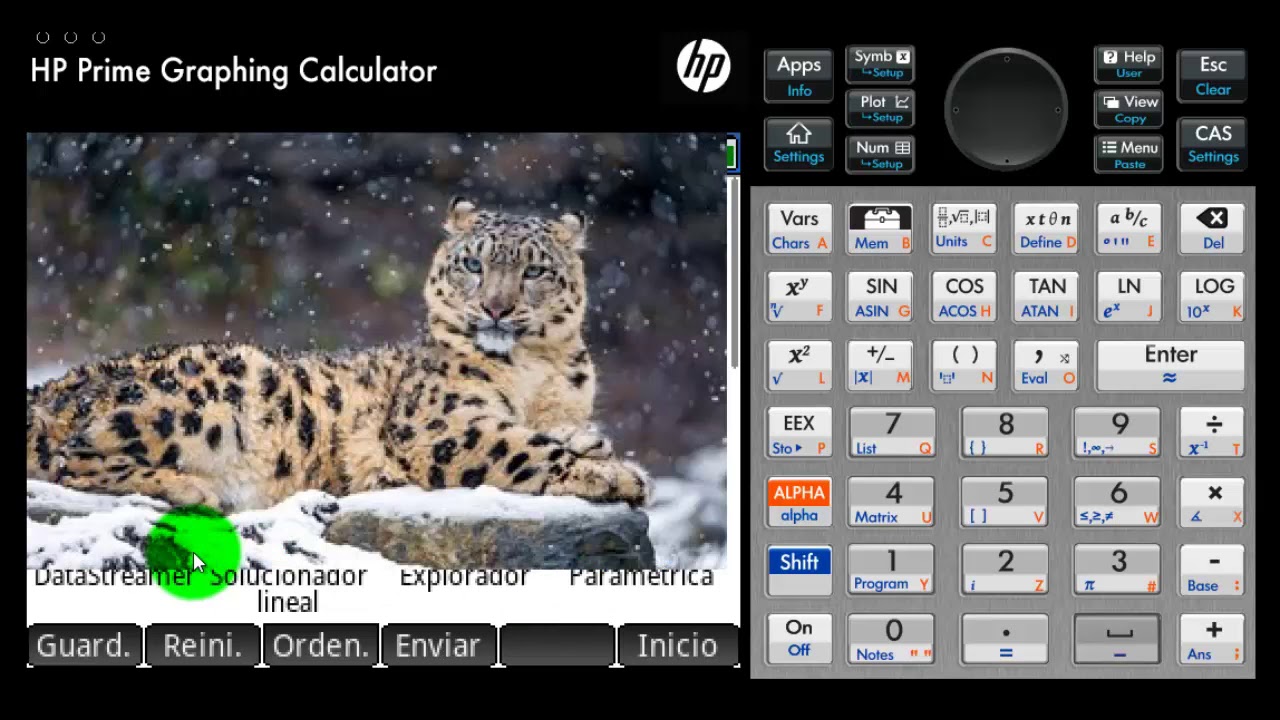Click the orange ALPHA key

[x=799, y=502]
